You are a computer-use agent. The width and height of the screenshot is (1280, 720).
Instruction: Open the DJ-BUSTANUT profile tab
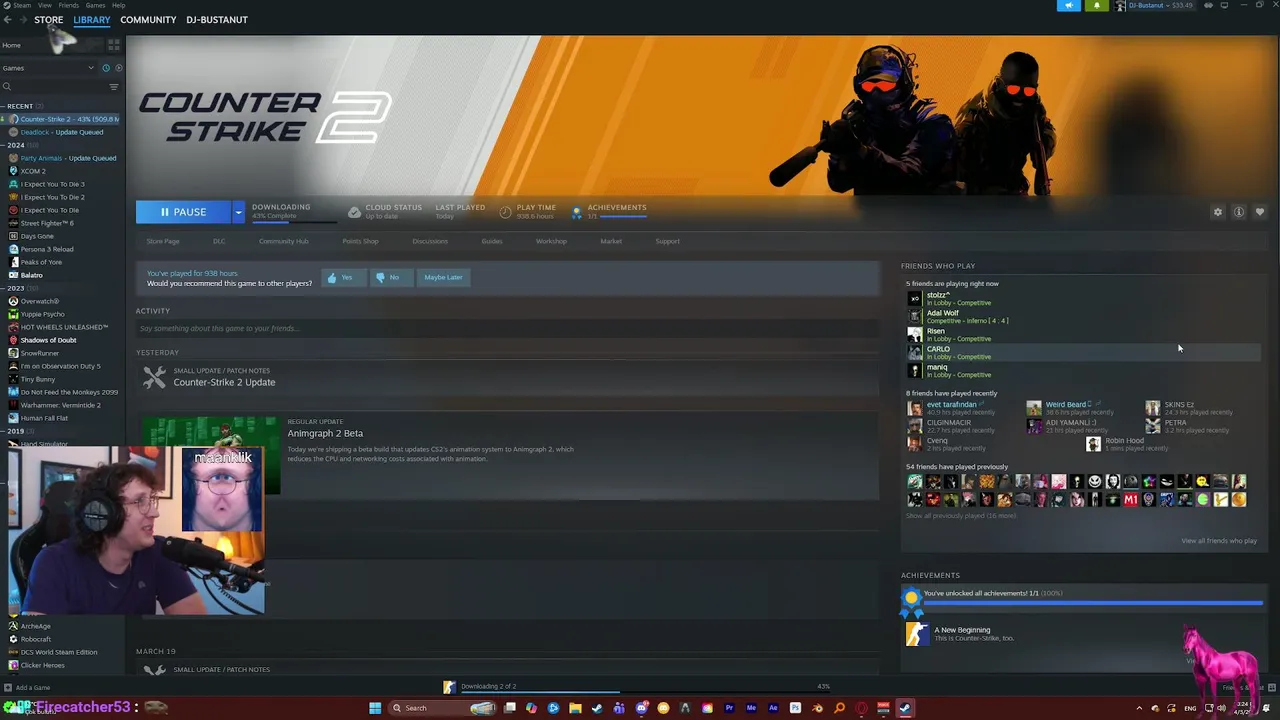(217, 20)
